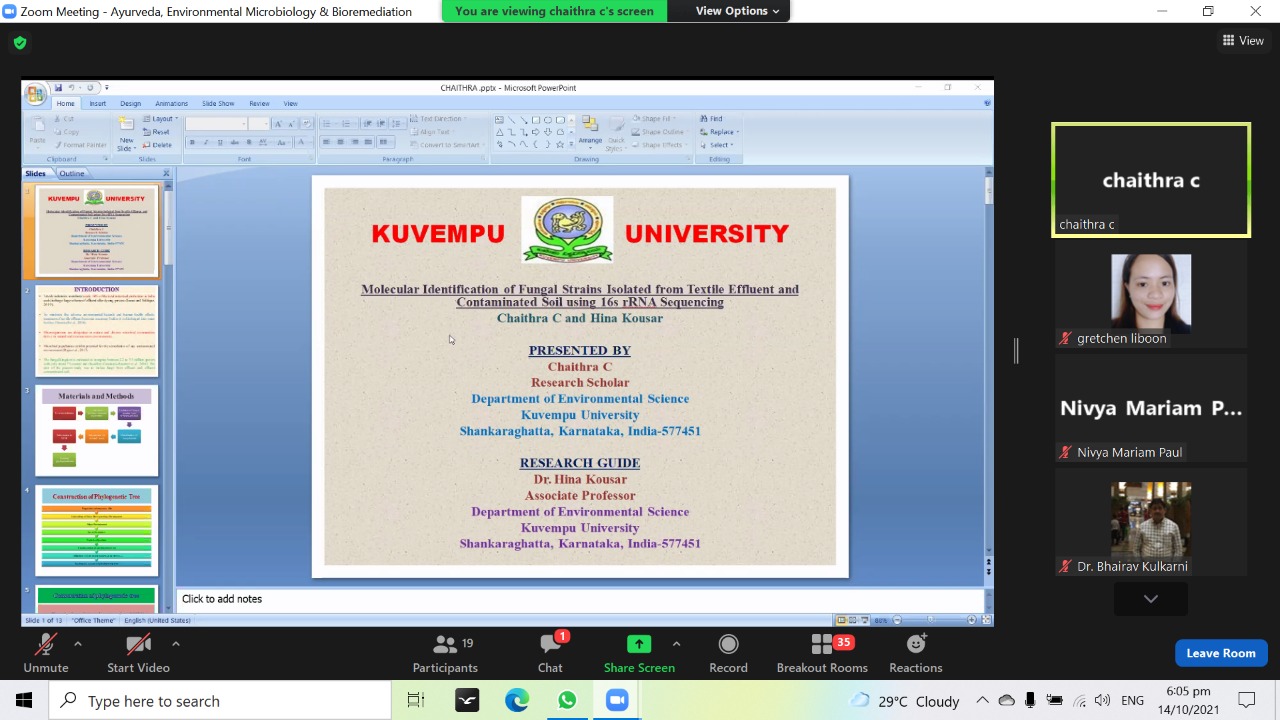1280x720 pixels.
Task: Open the View ribbon tab
Action: pyautogui.click(x=290, y=104)
